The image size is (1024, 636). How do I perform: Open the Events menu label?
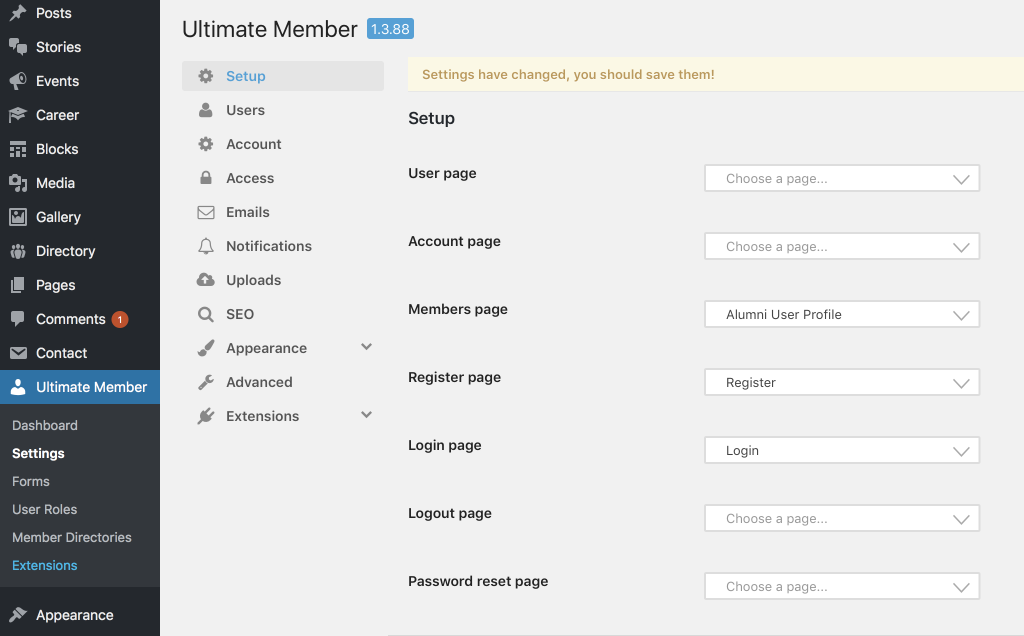coord(57,81)
